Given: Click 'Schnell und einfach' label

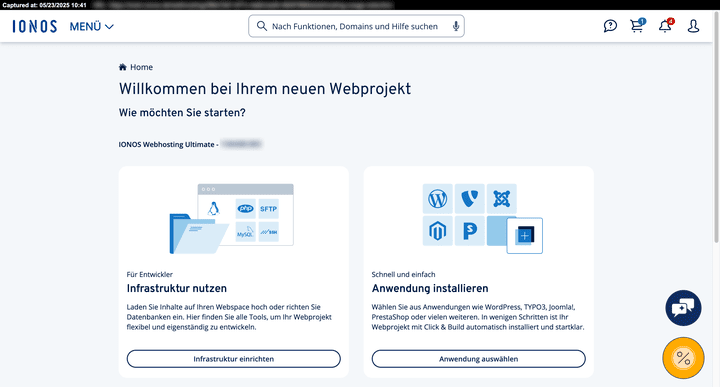Looking at the screenshot, I should [x=403, y=275].
